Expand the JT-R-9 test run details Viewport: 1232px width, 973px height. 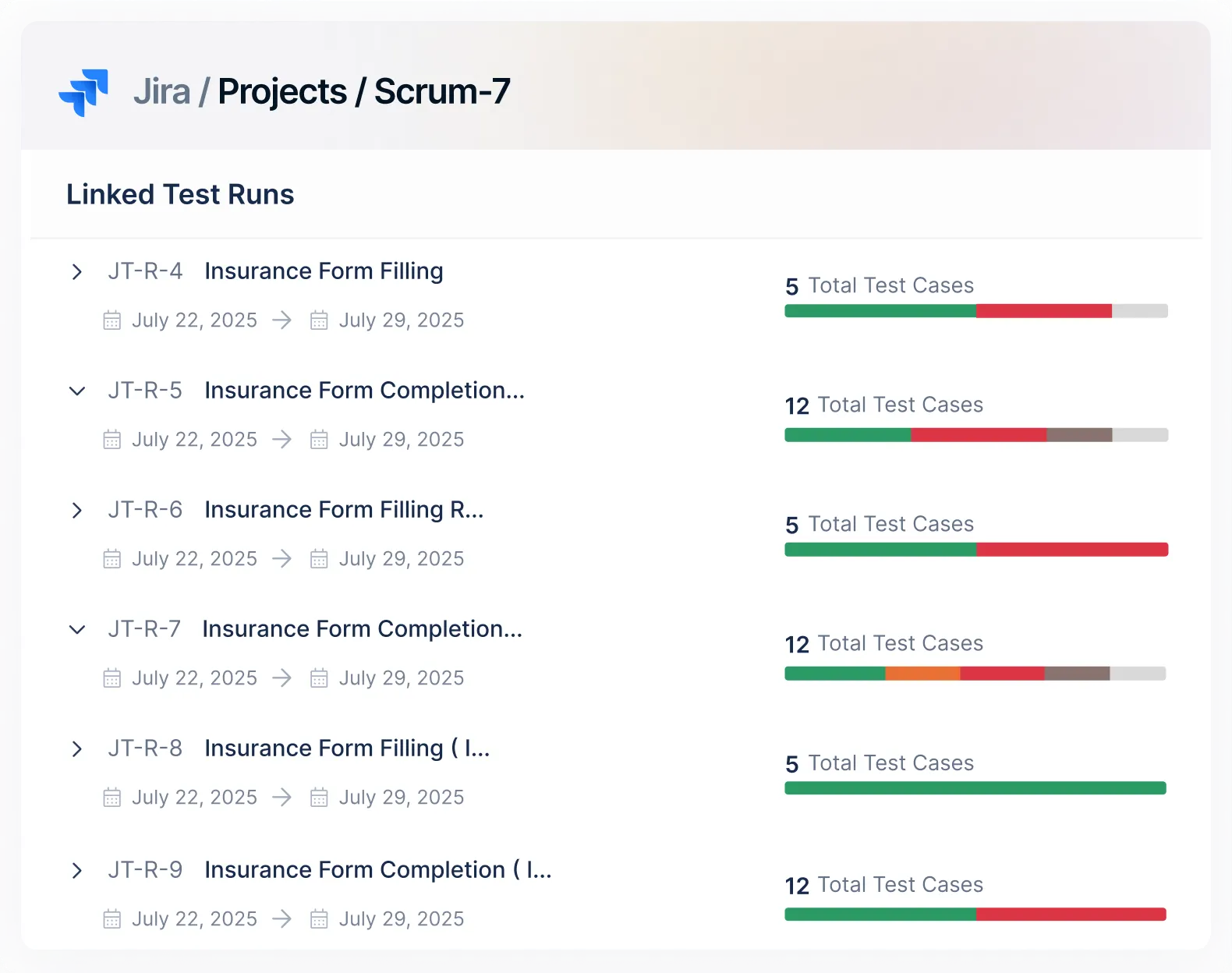(77, 870)
